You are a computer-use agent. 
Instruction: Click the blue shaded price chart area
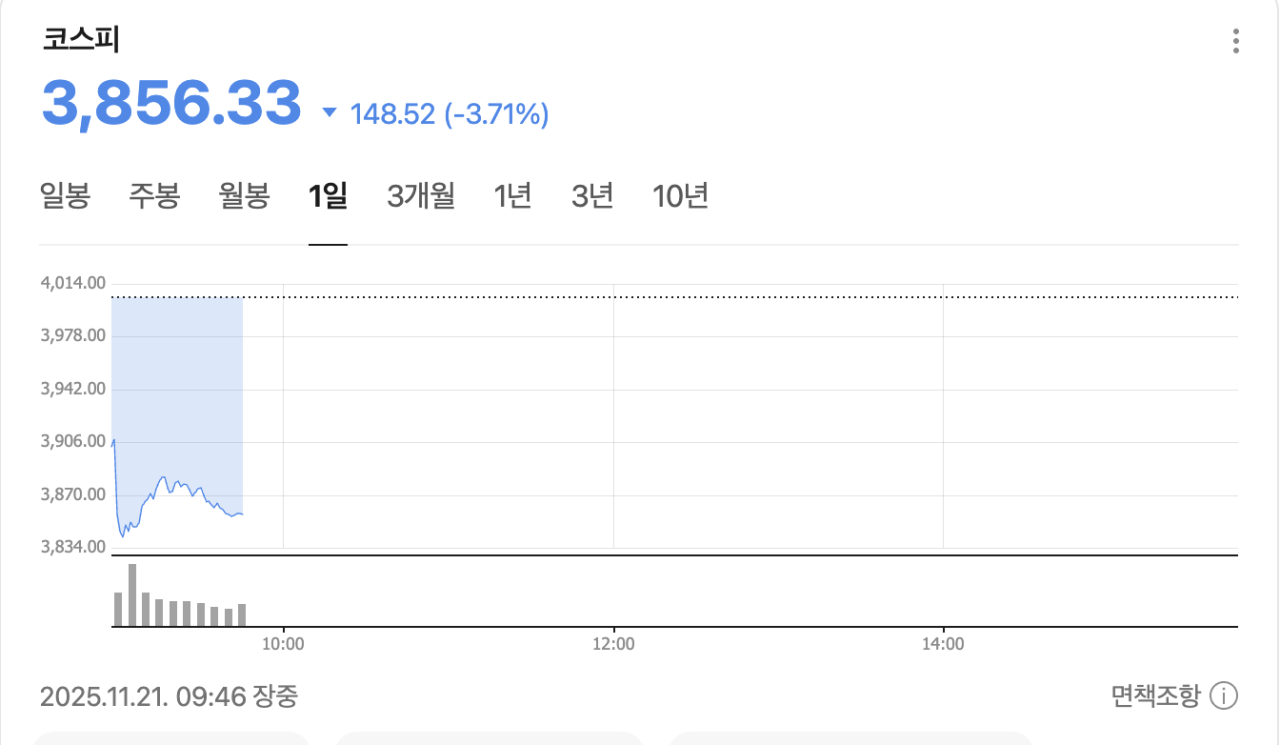coord(177,380)
